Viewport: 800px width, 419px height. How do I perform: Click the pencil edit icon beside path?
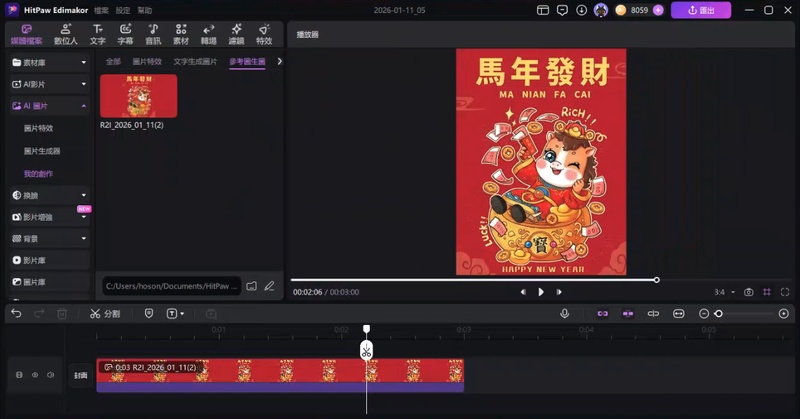pyautogui.click(x=269, y=286)
